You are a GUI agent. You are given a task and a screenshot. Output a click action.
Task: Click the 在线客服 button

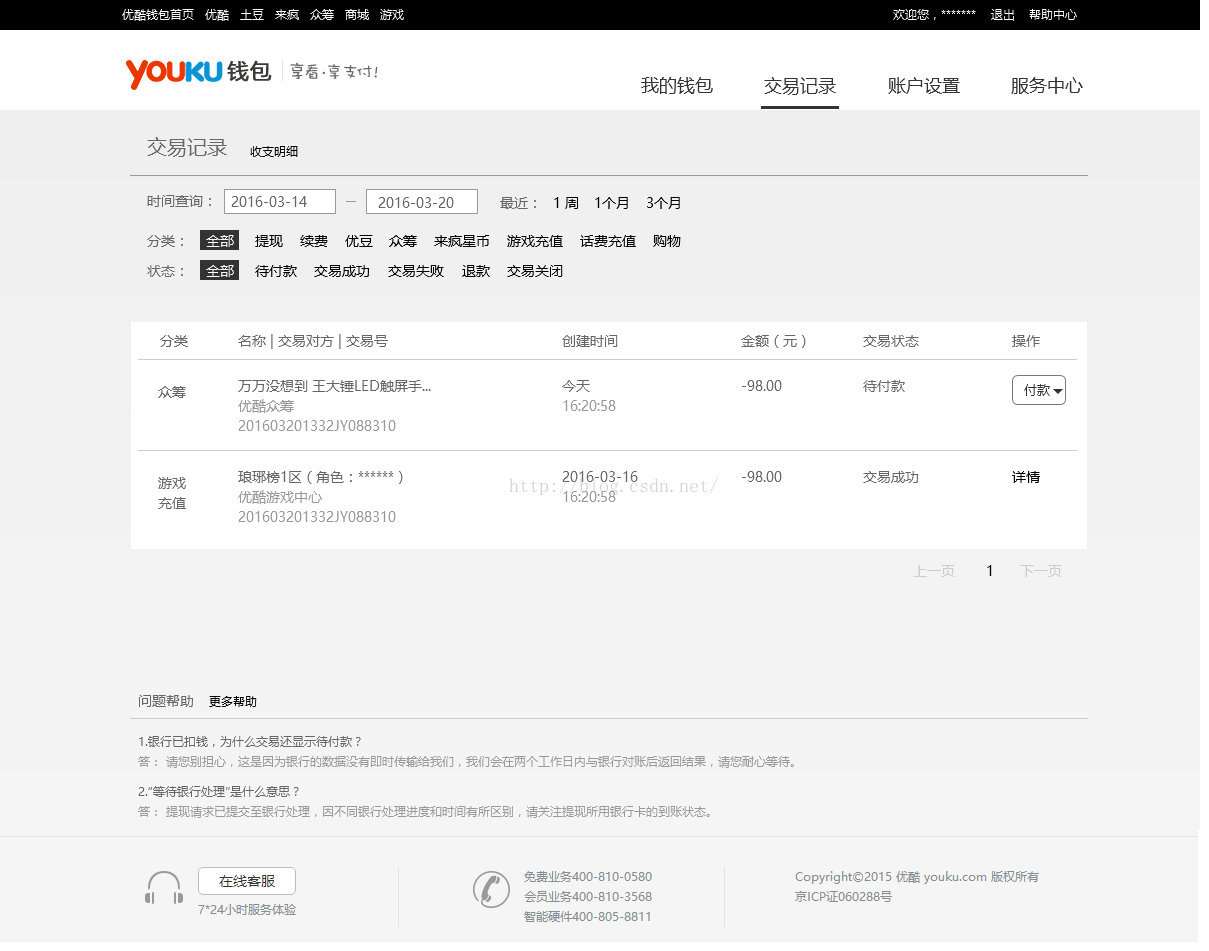click(247, 881)
